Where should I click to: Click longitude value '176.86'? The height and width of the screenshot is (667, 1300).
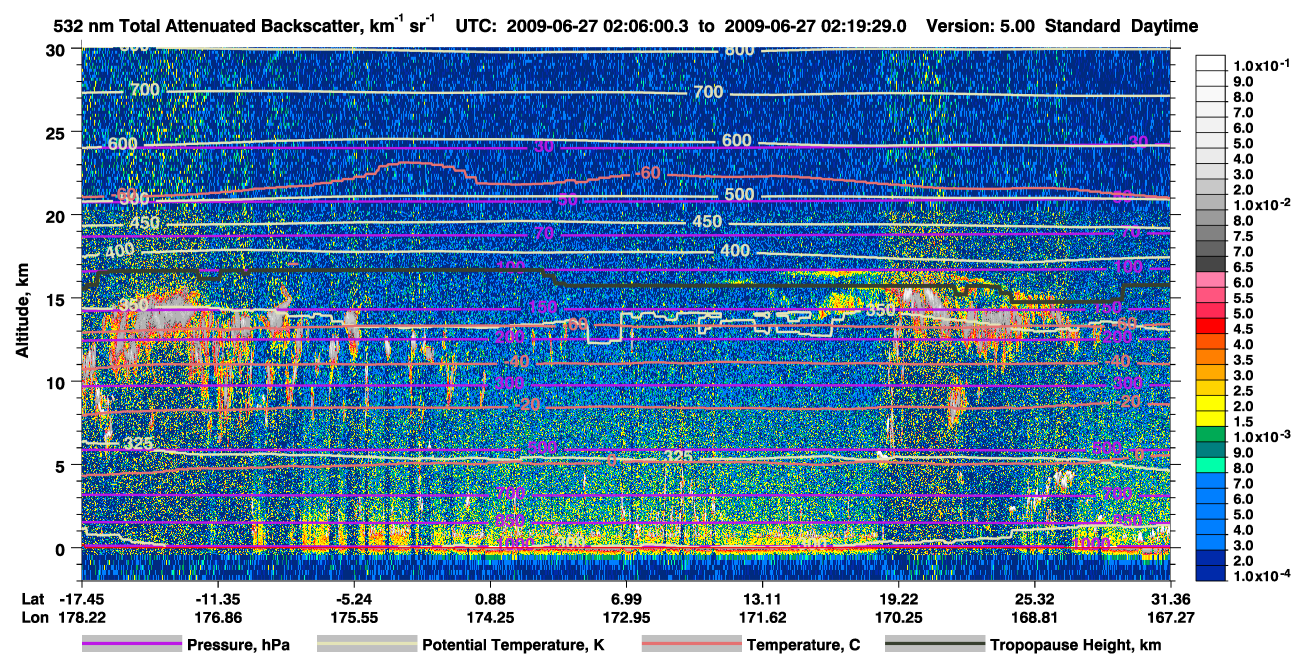click(217, 618)
